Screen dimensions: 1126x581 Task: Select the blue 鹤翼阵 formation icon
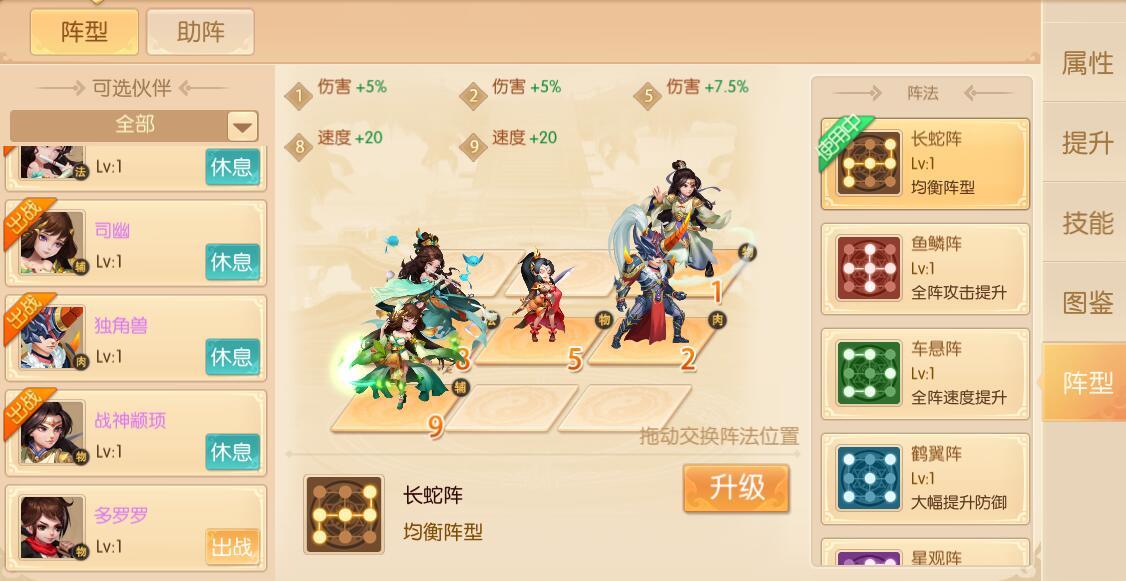click(869, 478)
